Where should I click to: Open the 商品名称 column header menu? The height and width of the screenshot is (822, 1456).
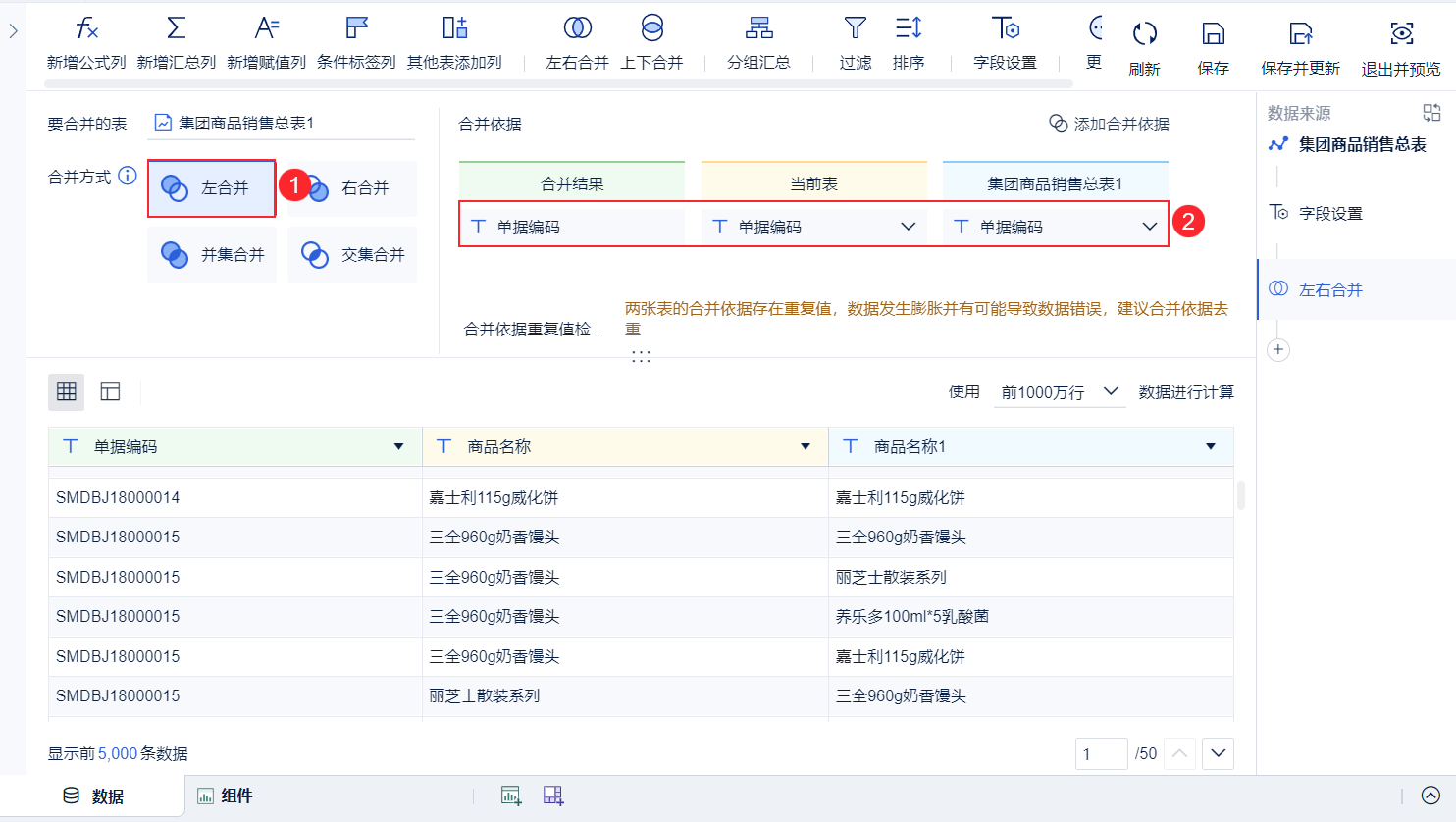pos(806,446)
